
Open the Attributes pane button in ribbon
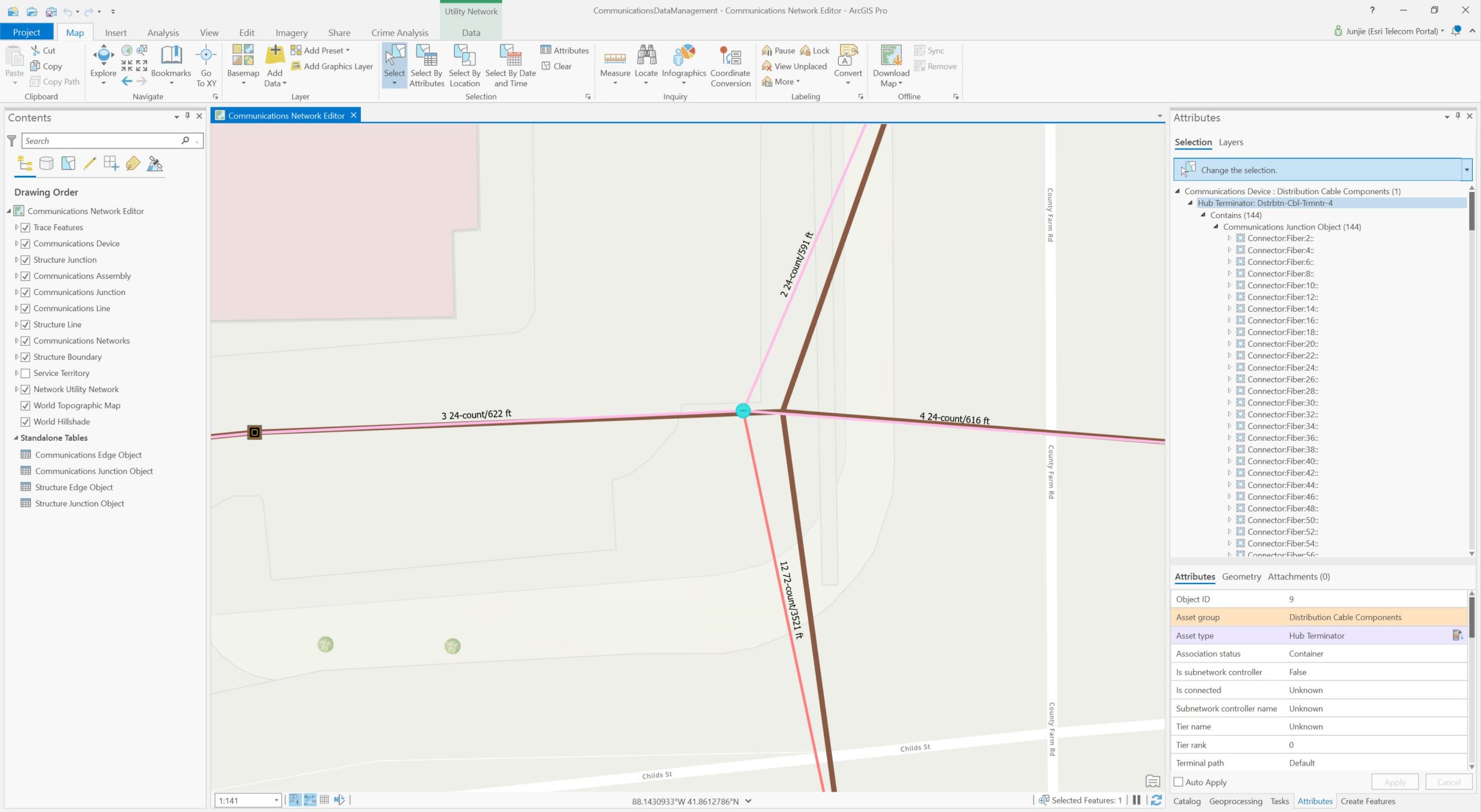(x=565, y=50)
